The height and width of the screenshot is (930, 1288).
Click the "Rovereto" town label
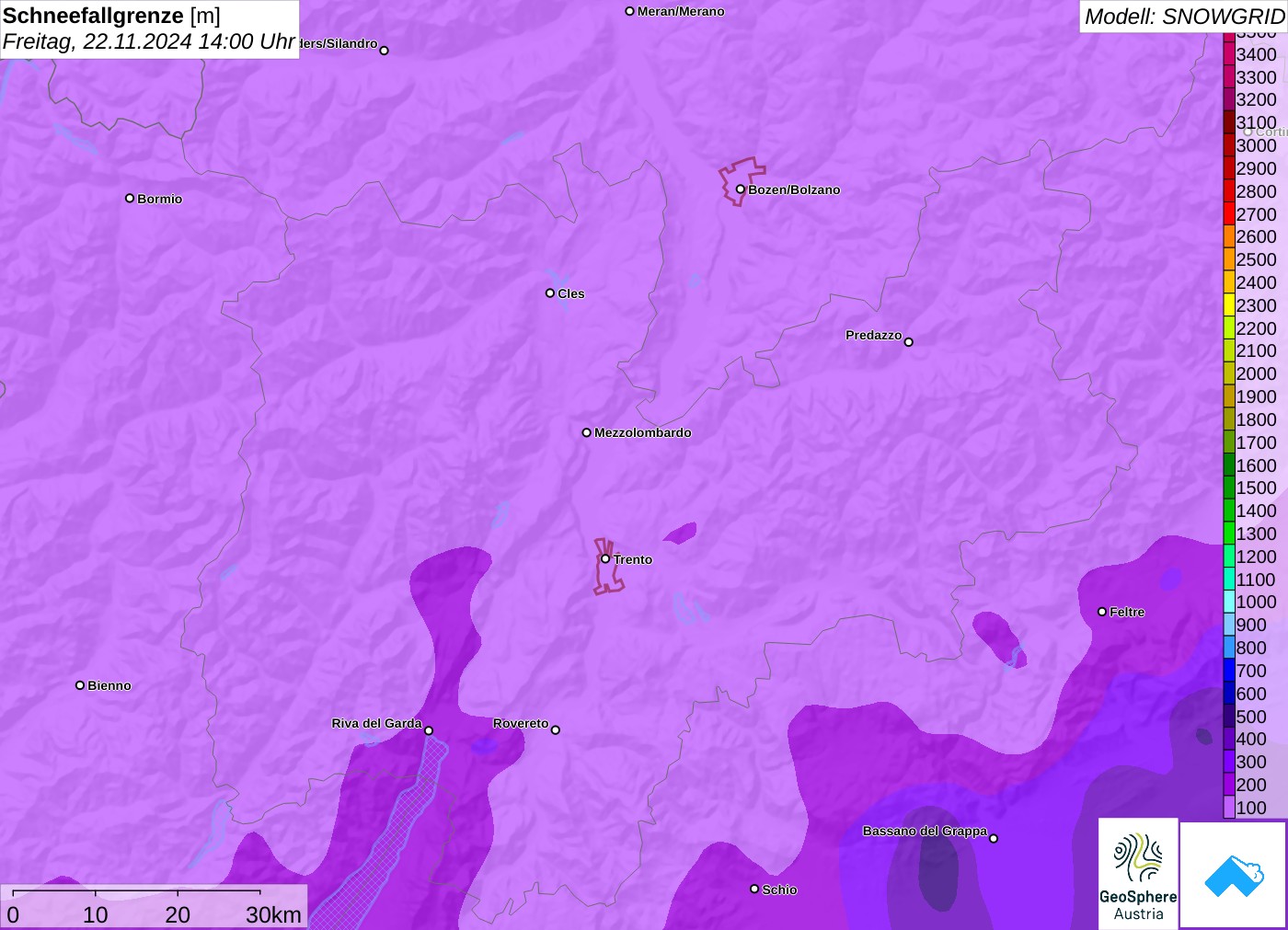pos(521,723)
